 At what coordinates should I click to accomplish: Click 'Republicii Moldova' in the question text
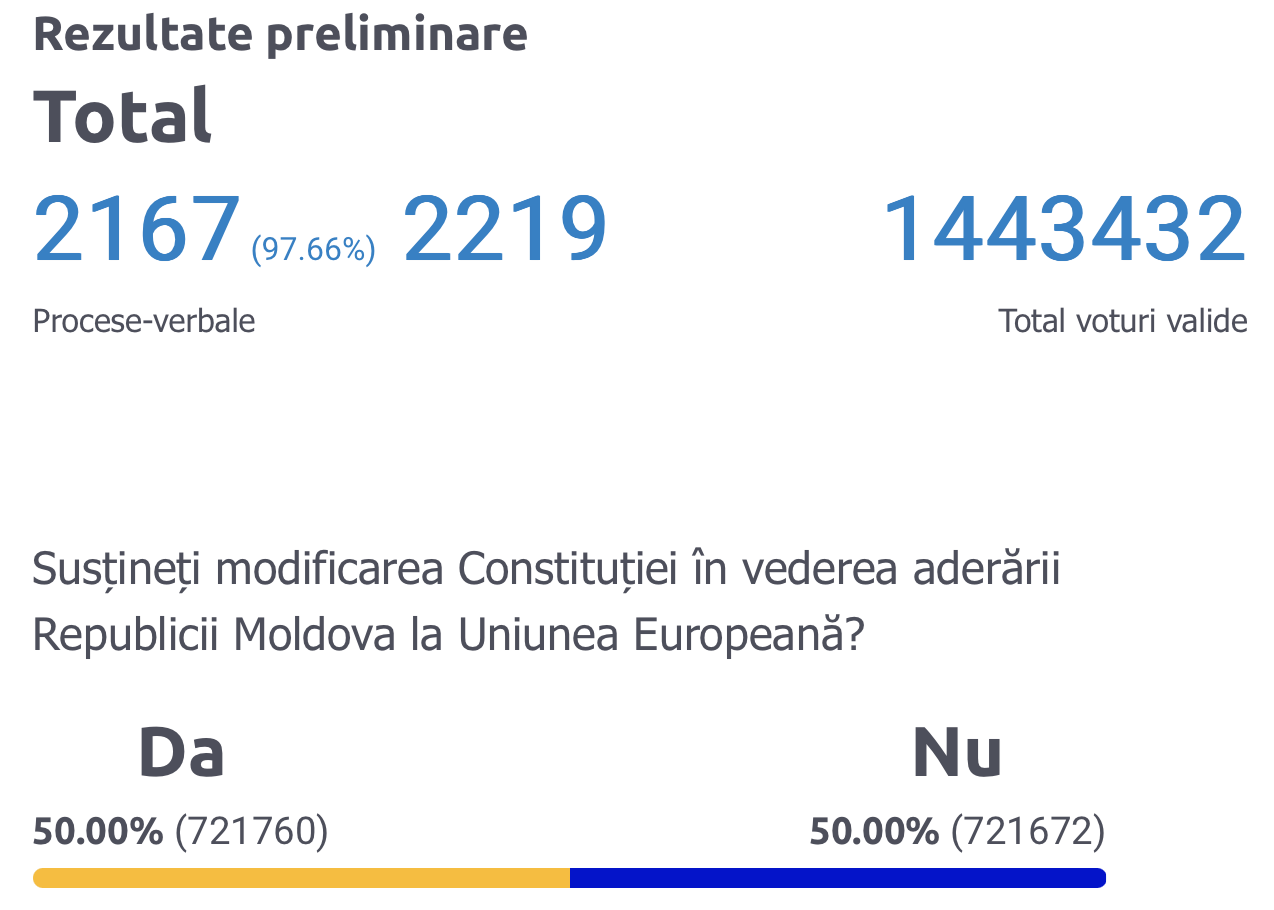(215, 635)
